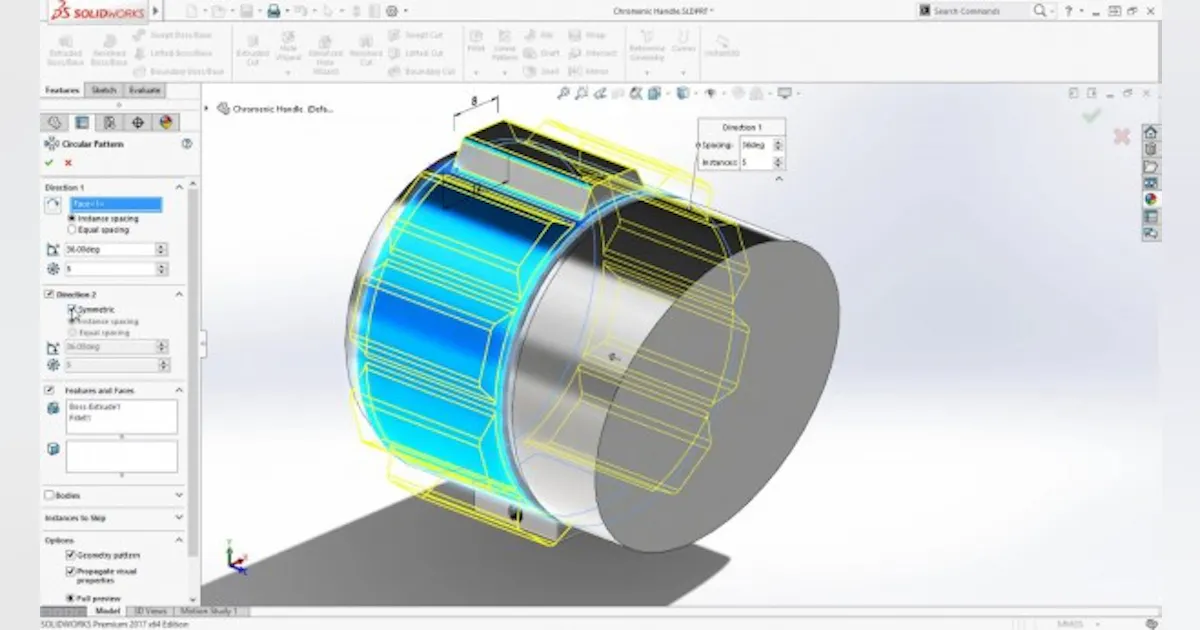The width and height of the screenshot is (1200, 630).
Task: Open the FeatureManager design tree tab icon
Action: [54, 122]
